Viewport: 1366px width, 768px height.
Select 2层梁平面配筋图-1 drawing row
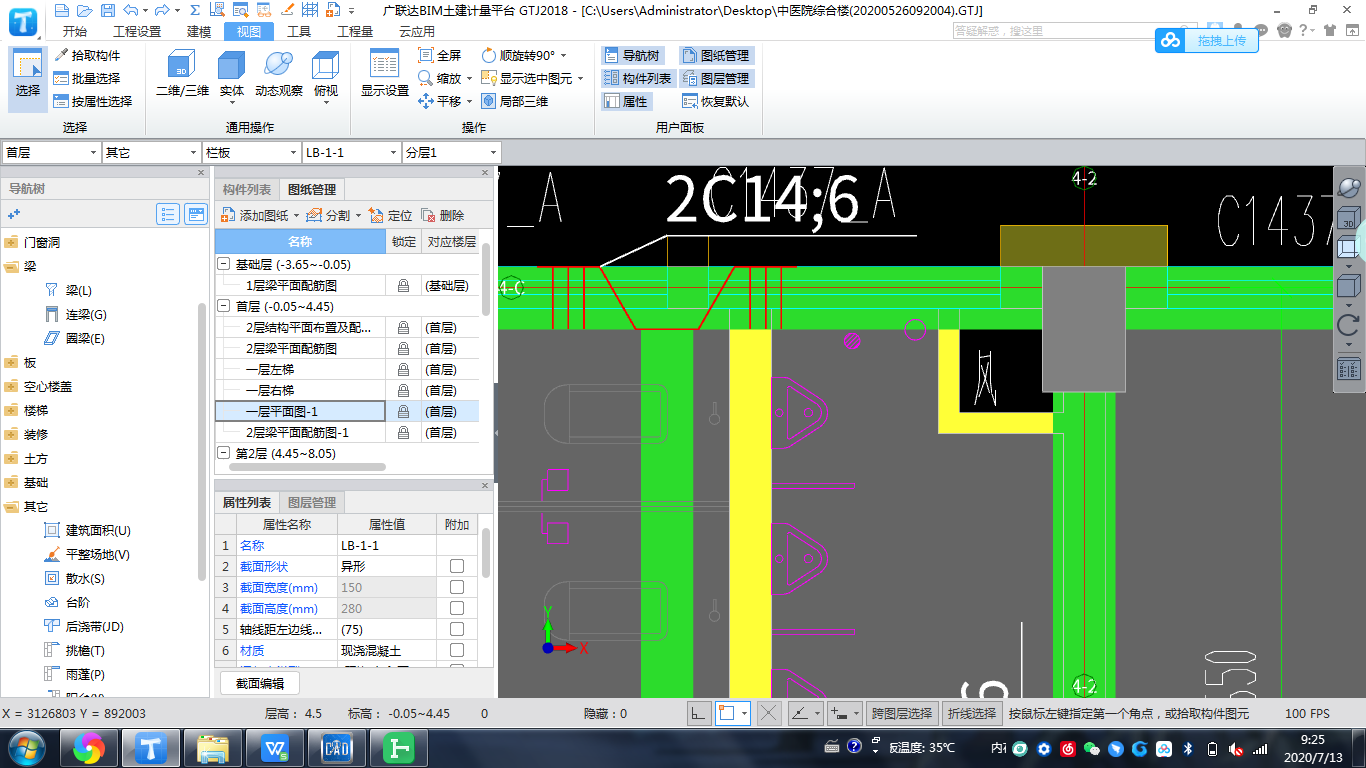point(347,432)
